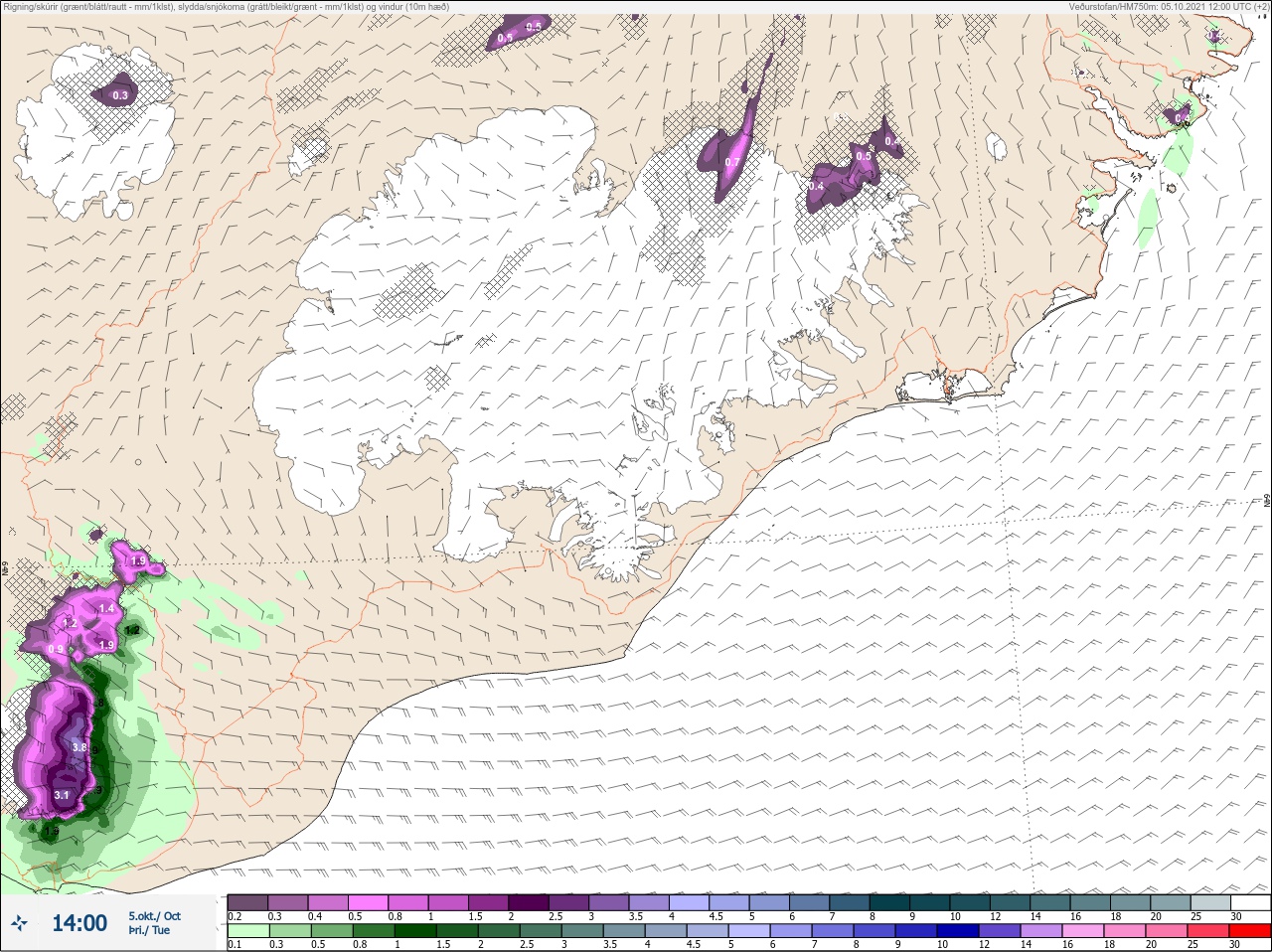The width and height of the screenshot is (1272, 952).
Task: Select the bright pink swatch between 0.5 and 0.8
Action: [x=369, y=902]
